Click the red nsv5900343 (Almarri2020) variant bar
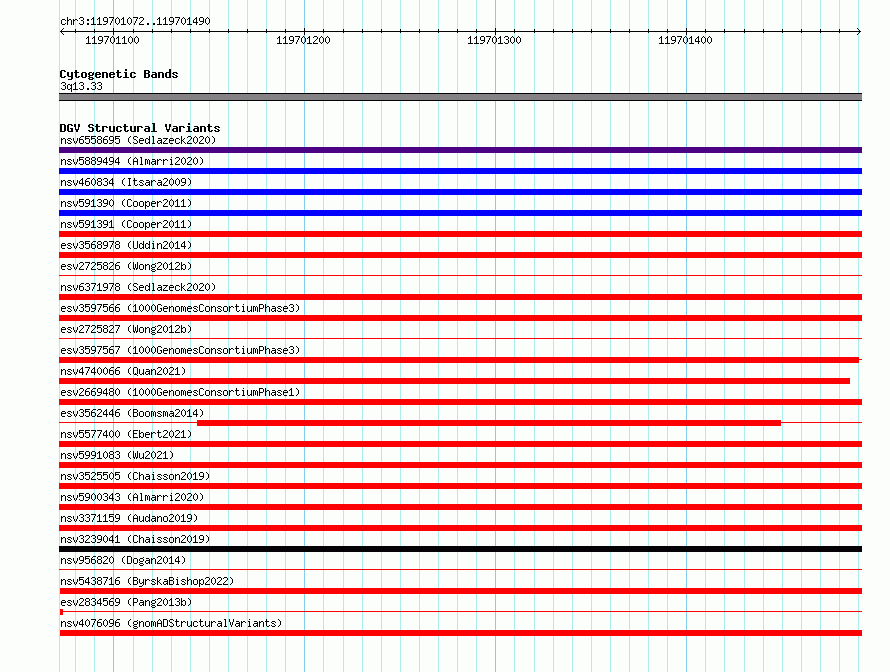The height and width of the screenshot is (672, 890). [x=460, y=507]
